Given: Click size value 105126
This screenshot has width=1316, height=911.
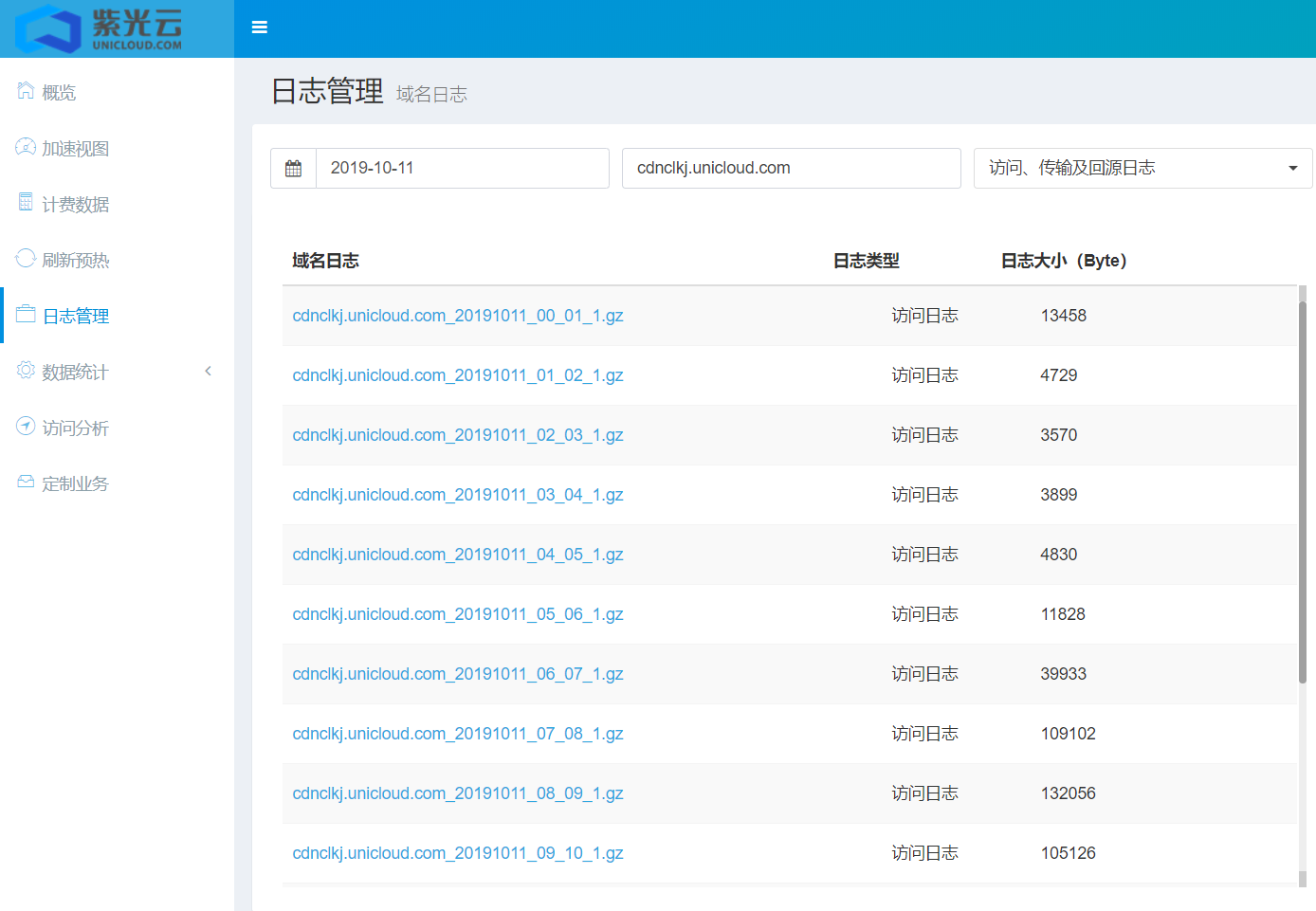Looking at the screenshot, I should click(1069, 853).
